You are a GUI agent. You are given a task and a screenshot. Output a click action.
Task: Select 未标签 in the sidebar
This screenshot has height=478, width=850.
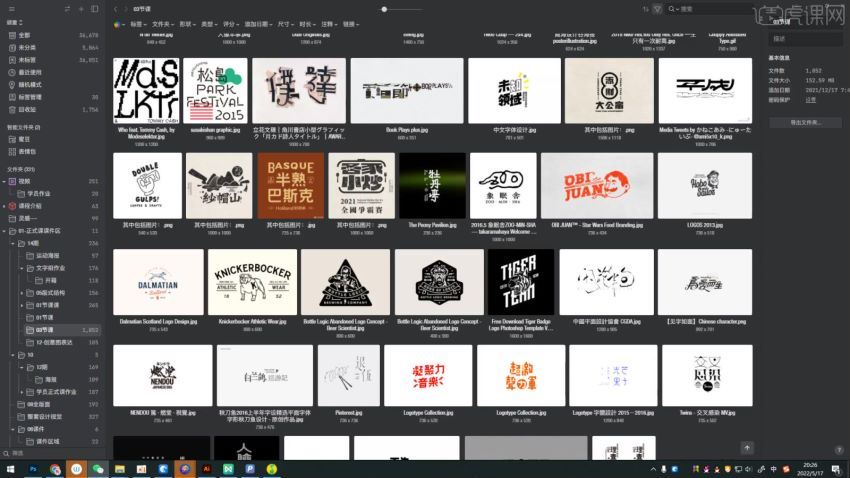54,60
